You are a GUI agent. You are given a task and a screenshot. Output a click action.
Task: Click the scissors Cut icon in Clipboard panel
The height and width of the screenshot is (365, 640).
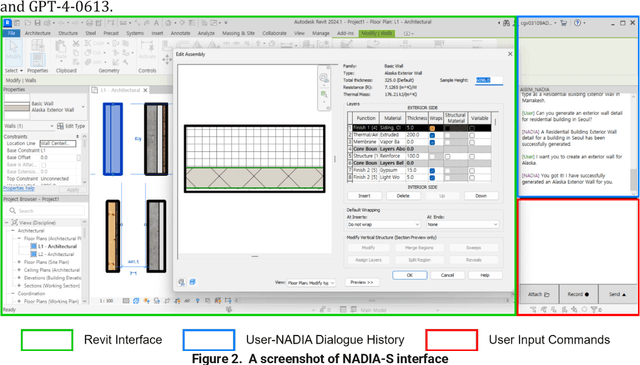click(76, 43)
